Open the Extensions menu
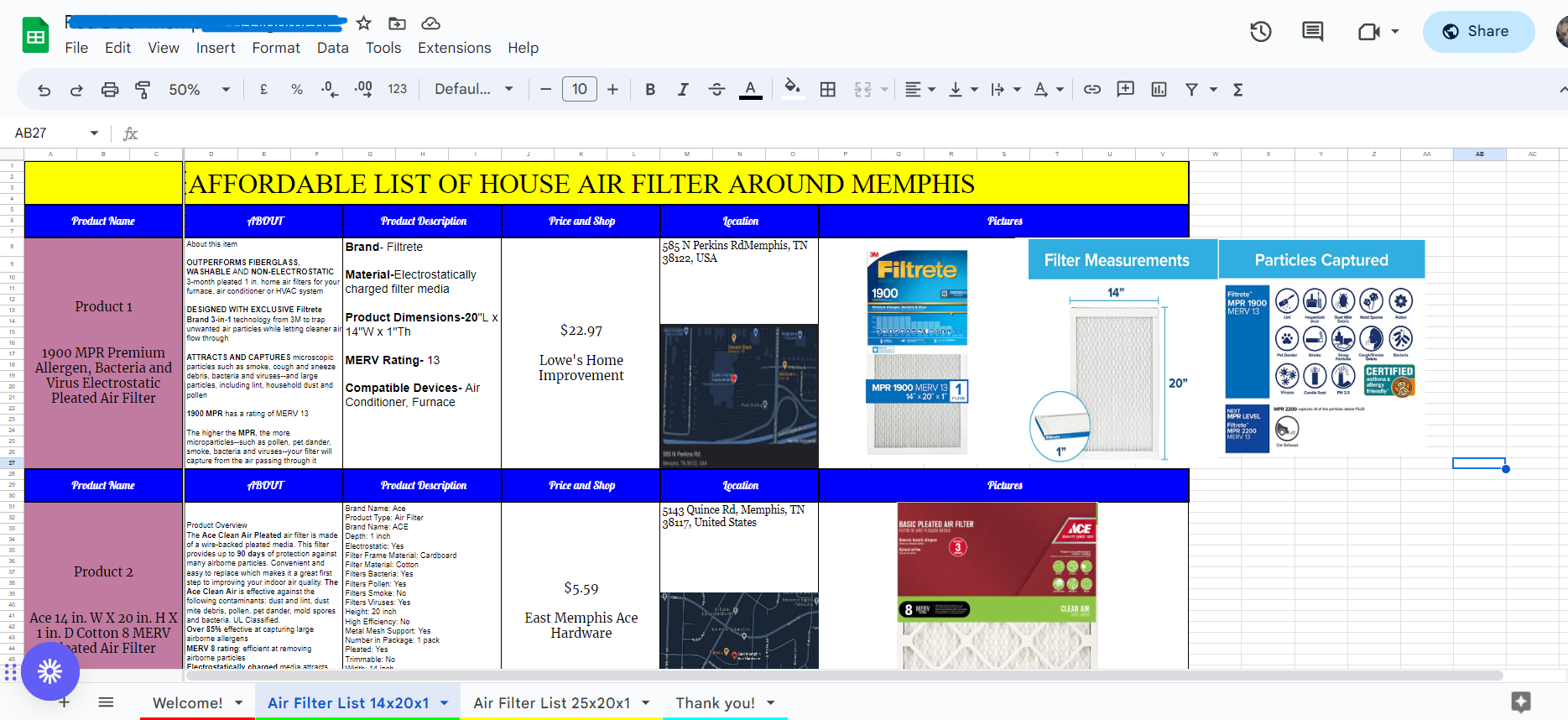1568x720 pixels. [455, 48]
